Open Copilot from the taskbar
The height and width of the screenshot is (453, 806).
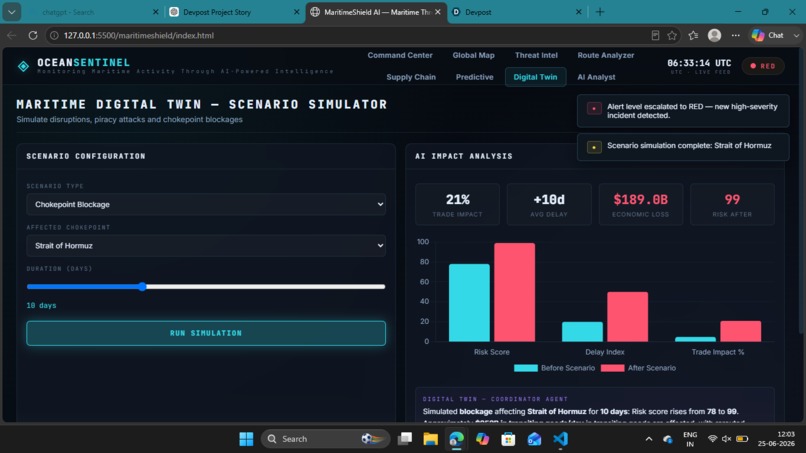click(482, 439)
